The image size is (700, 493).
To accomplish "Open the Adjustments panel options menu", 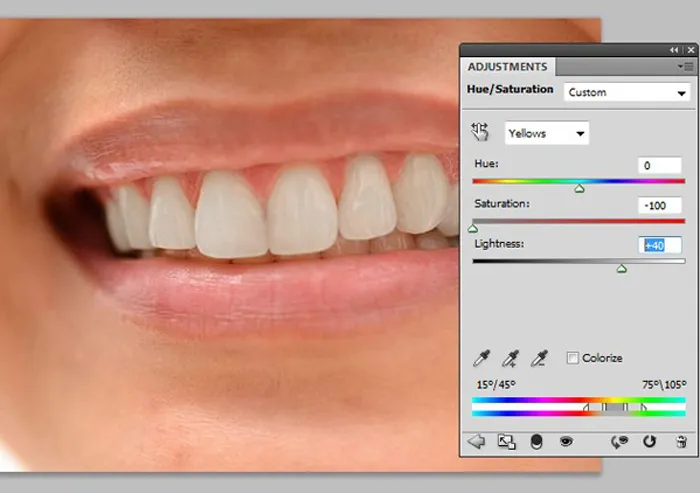I will pyautogui.click(x=687, y=66).
